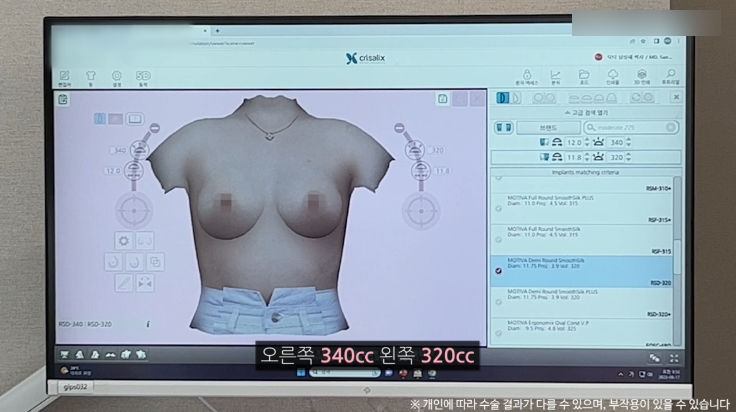Toggle the blue implant view button in viewer
The height and width of the screenshot is (412, 736).
point(100,118)
